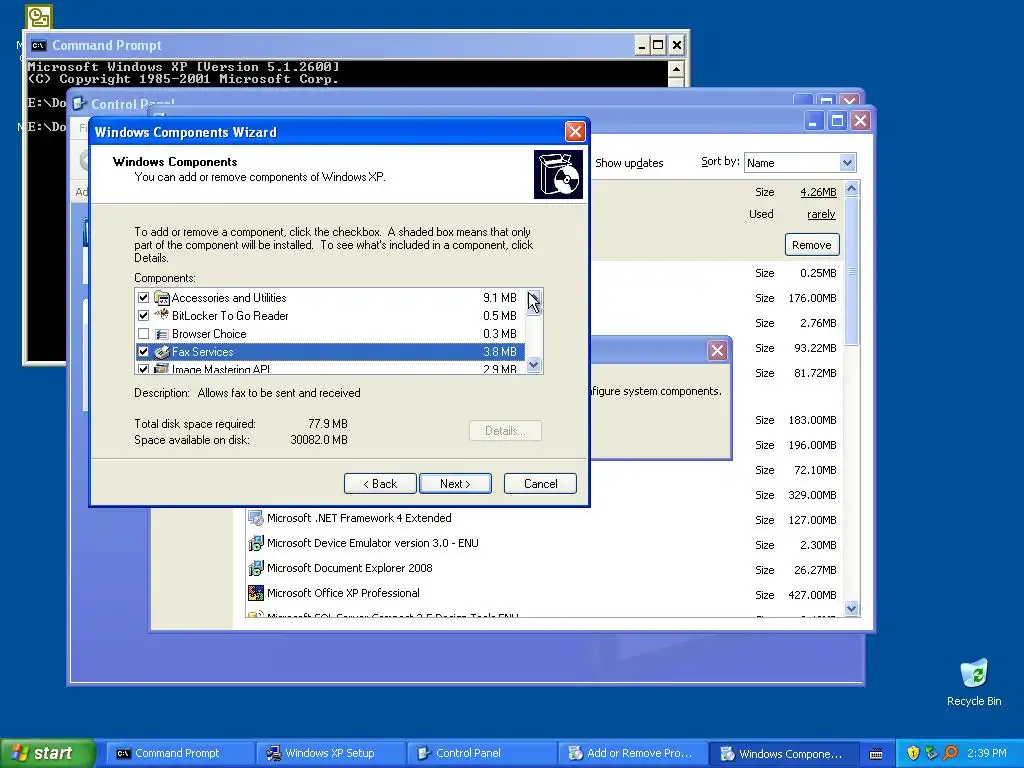This screenshot has height=768, width=1024.
Task: Click the Document Explorer 2008 program icon
Action: click(x=255, y=568)
